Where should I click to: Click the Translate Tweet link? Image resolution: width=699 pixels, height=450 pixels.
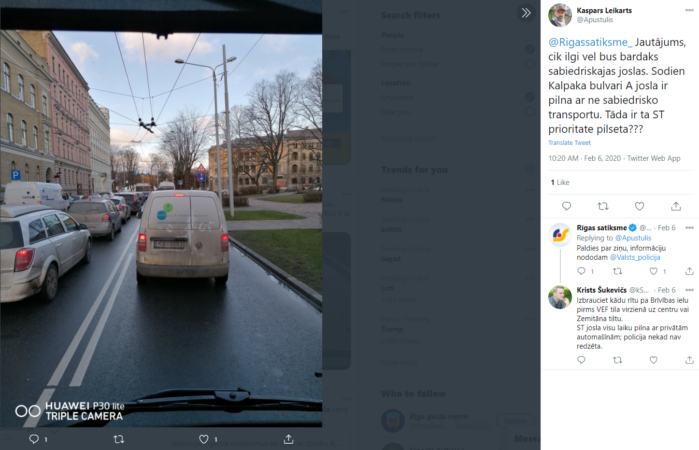pos(569,143)
